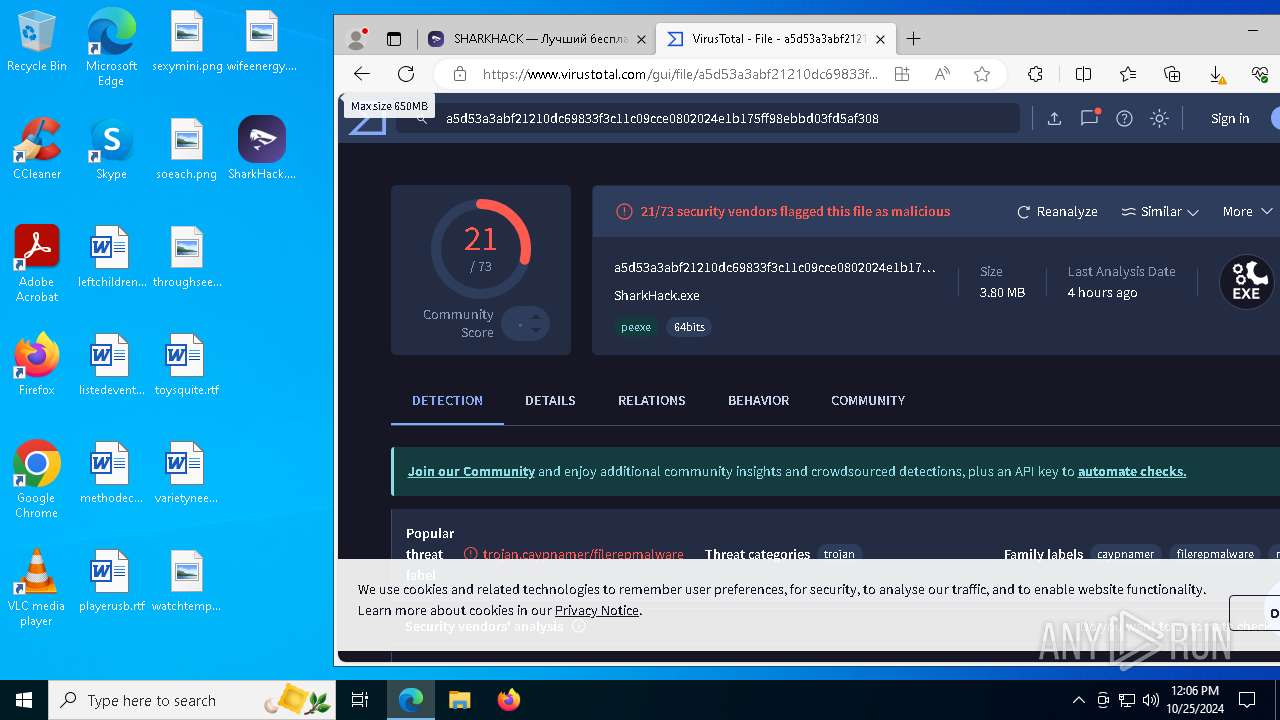
Task: Open the Privacy Notice link
Action: [x=596, y=610]
